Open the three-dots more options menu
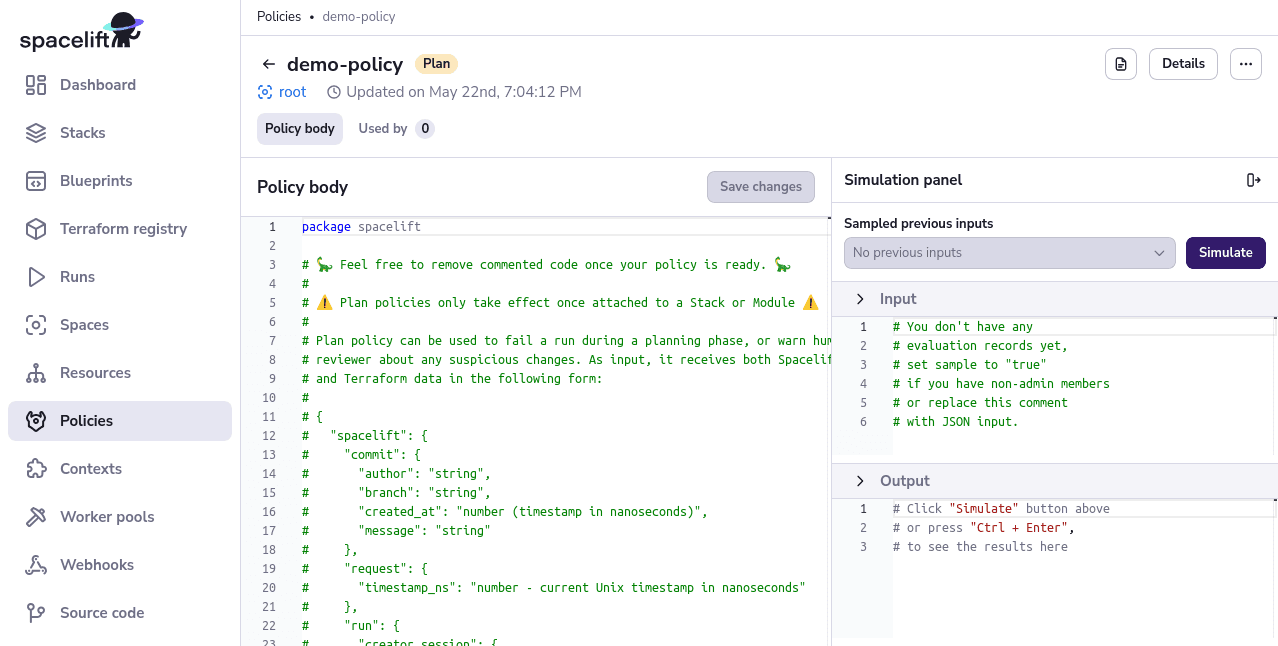This screenshot has width=1278, height=646. click(x=1245, y=64)
